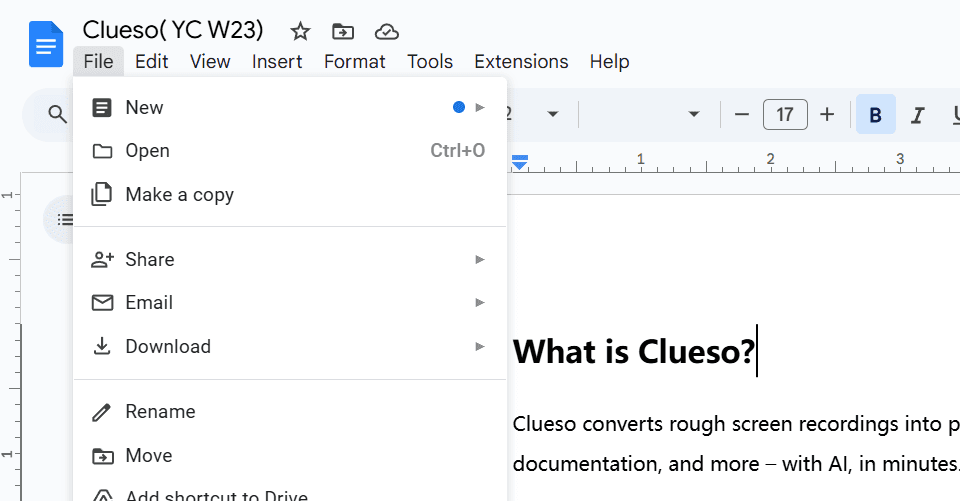960x501 pixels.
Task: Click the move-to-folder icon beside title
Action: pos(343,31)
